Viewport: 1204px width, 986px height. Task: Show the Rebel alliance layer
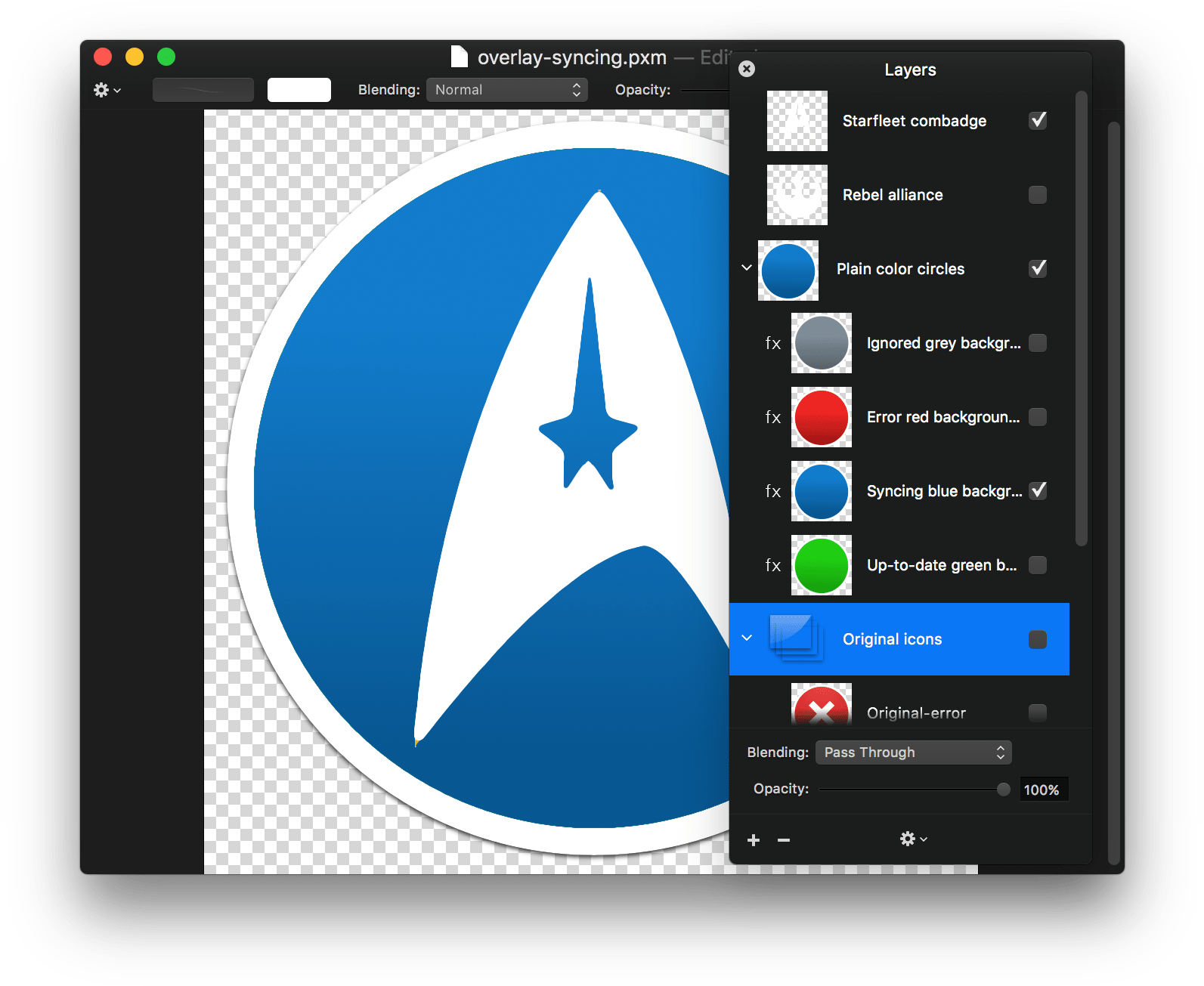pyautogui.click(x=1038, y=195)
